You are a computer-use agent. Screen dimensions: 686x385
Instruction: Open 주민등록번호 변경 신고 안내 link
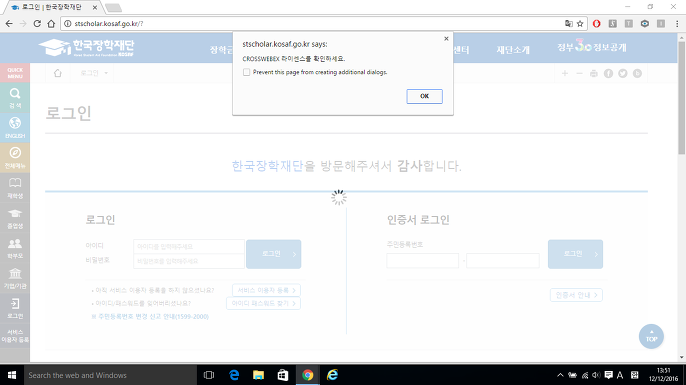[150, 316]
